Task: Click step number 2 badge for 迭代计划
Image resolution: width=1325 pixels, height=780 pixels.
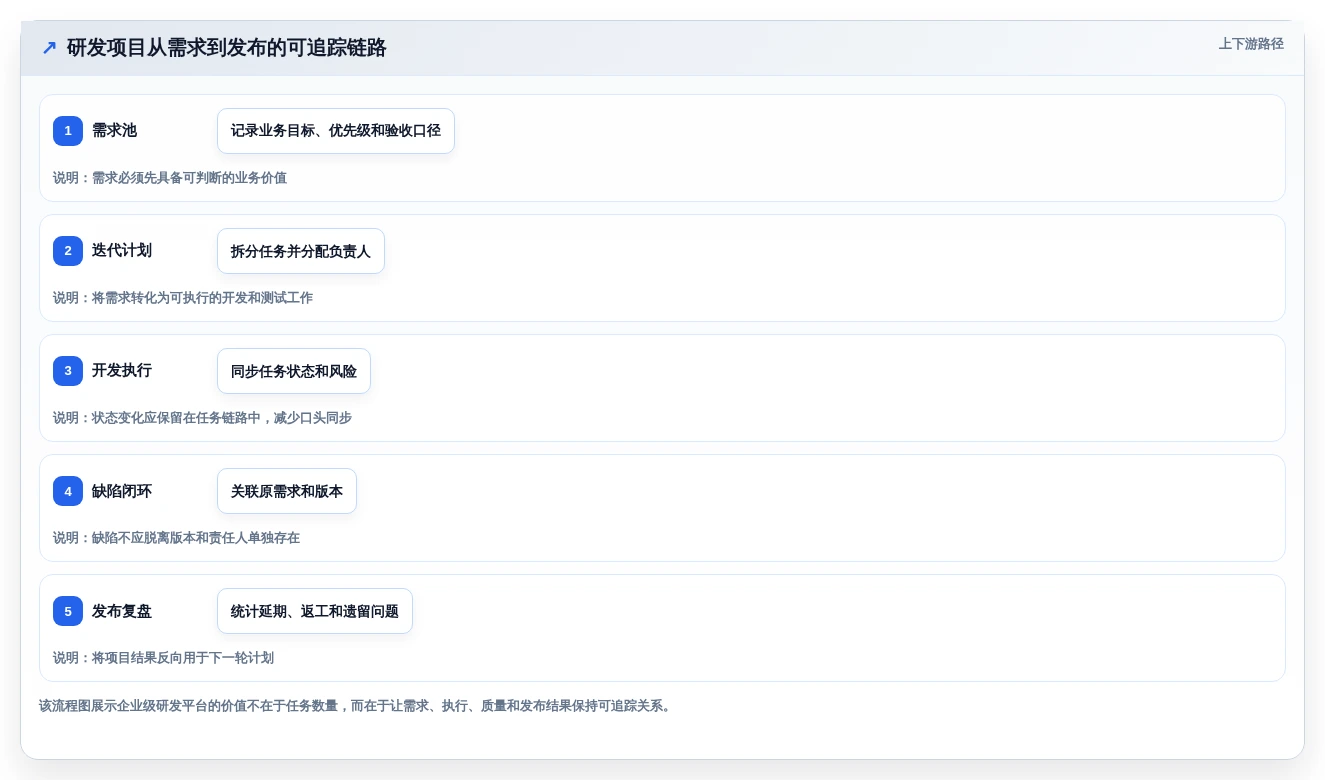Action: click(68, 251)
